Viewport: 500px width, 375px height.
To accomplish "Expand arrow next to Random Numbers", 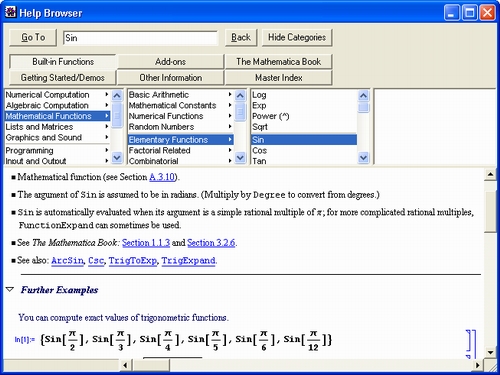I will coord(230,126).
